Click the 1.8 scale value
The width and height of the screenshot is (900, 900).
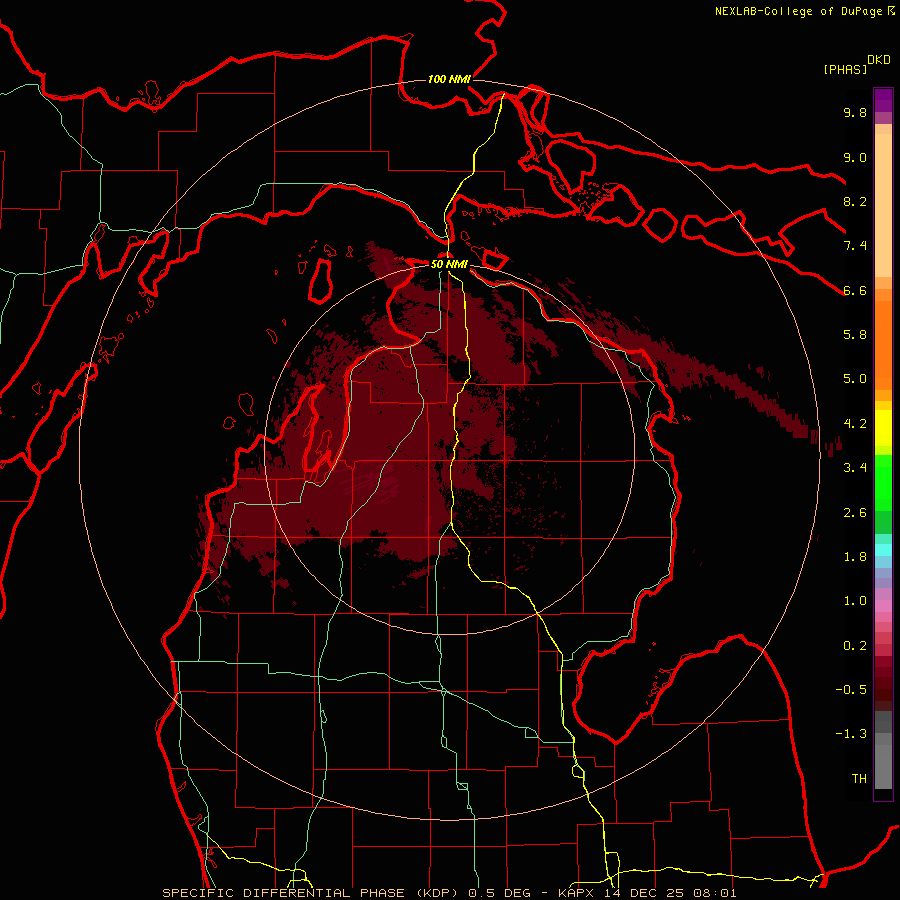[x=855, y=557]
